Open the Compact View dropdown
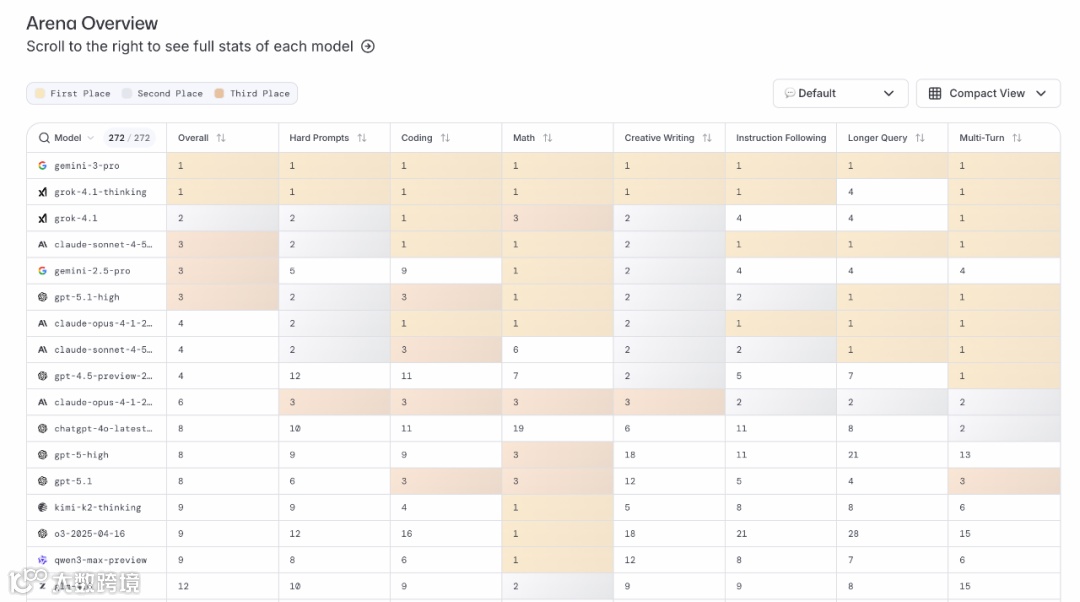This screenshot has height=602, width=1080. click(x=987, y=93)
